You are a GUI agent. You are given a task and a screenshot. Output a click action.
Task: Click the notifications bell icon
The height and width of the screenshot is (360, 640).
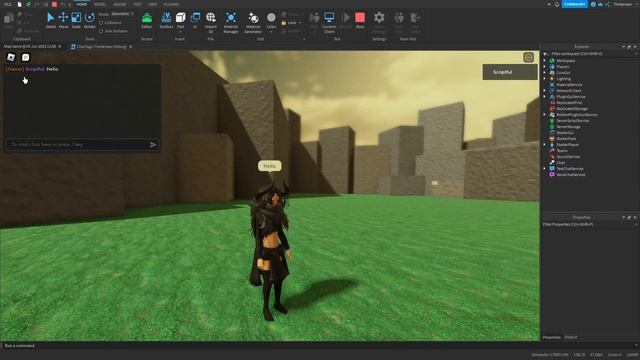(557, 4)
